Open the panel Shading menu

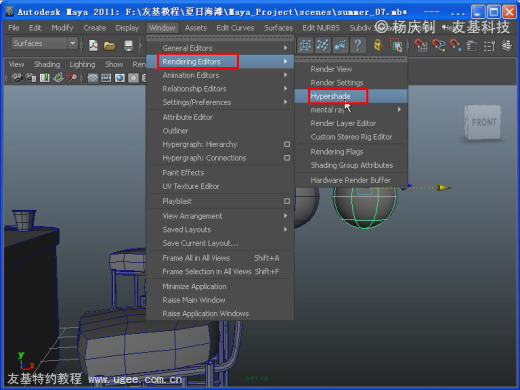tap(47, 64)
